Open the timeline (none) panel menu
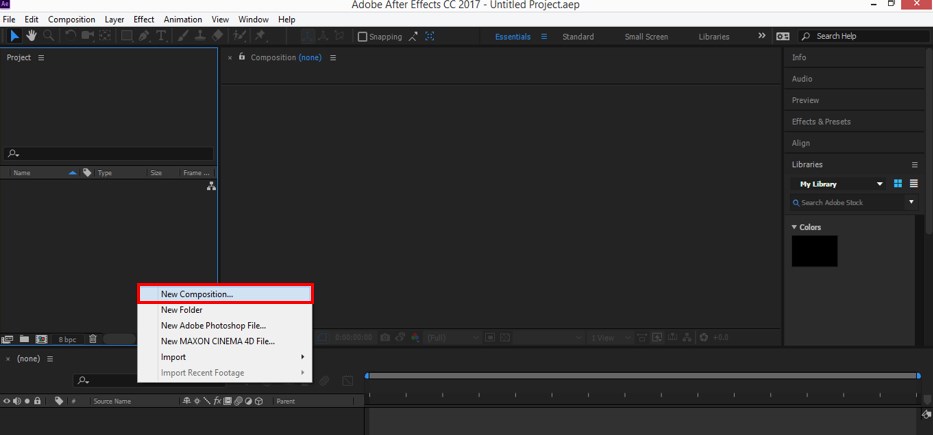 pyautogui.click(x=51, y=359)
